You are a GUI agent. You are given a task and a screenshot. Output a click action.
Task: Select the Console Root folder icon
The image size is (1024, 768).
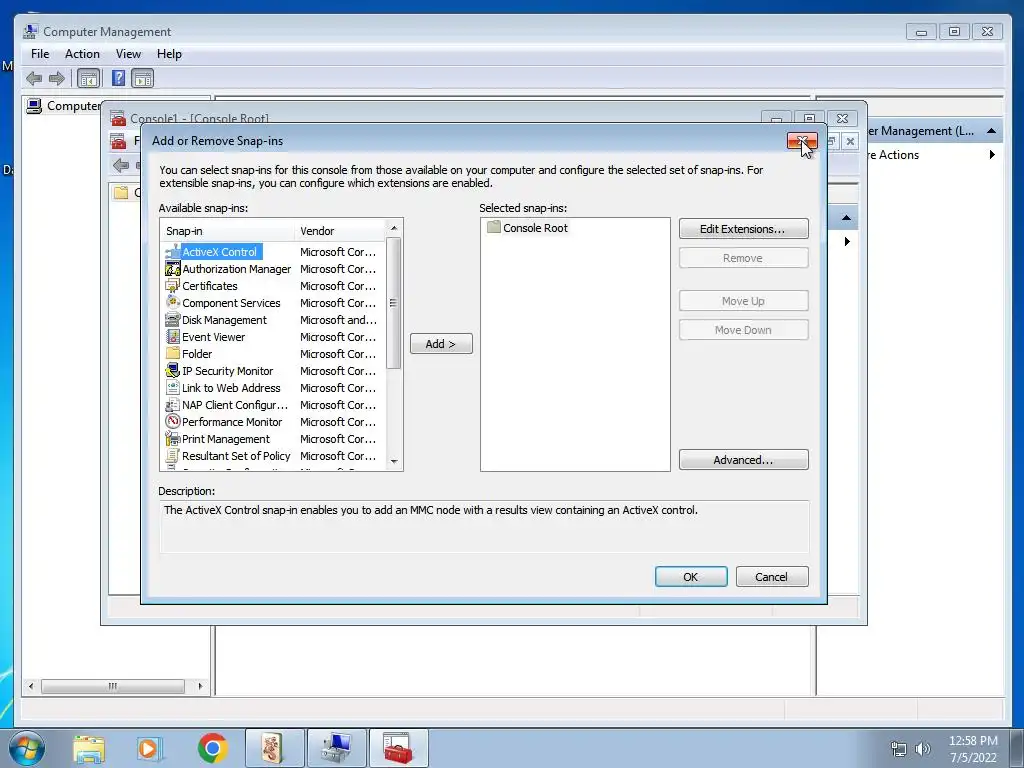tap(494, 227)
